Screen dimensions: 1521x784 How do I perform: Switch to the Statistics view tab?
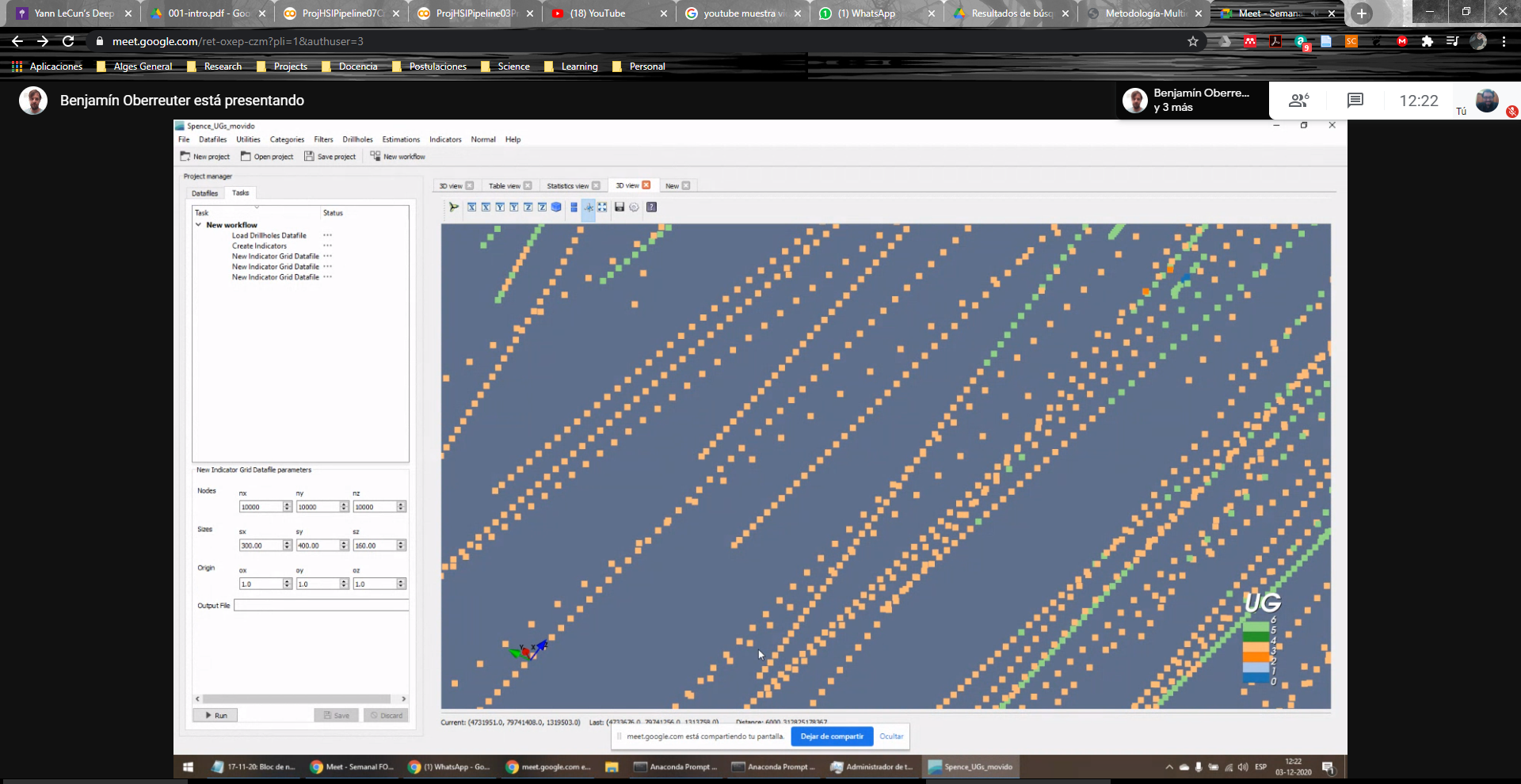tap(567, 186)
